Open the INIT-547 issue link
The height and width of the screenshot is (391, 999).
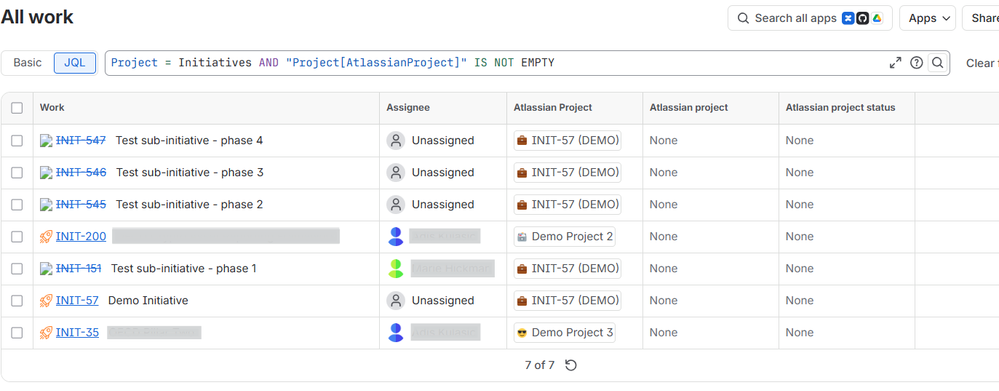tap(81, 141)
